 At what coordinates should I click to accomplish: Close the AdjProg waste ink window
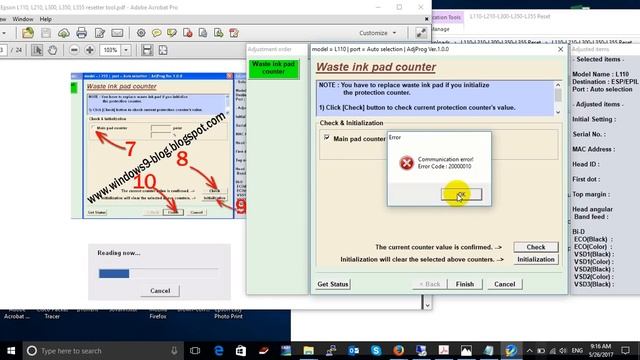click(x=560, y=49)
